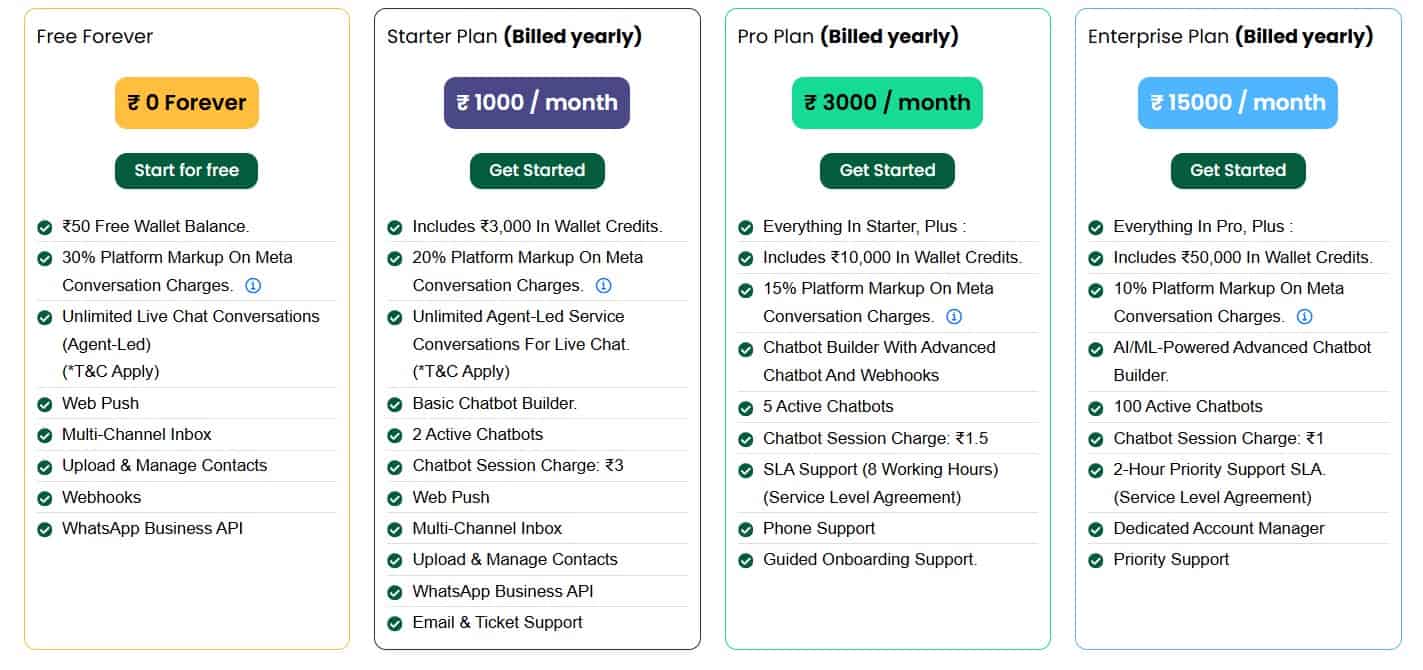The image size is (1423, 670).
Task: Select the ₹3000 per month green badge
Action: pyautogui.click(x=887, y=102)
